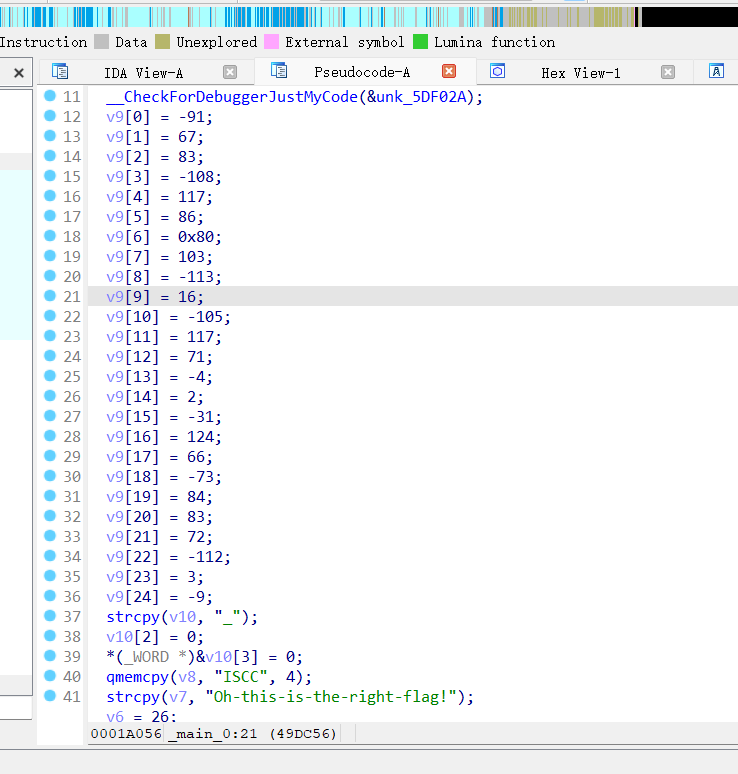Click status bar _main_0:21 location
The image size is (738, 774).
[212, 734]
